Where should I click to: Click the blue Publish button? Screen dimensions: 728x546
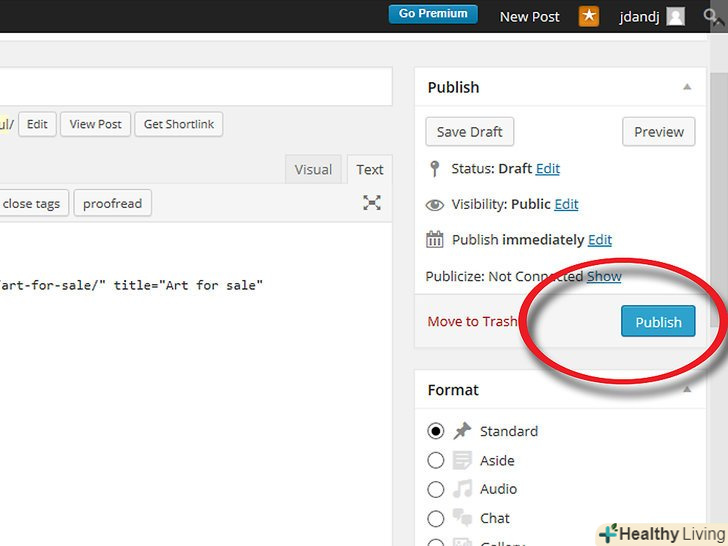tap(658, 321)
